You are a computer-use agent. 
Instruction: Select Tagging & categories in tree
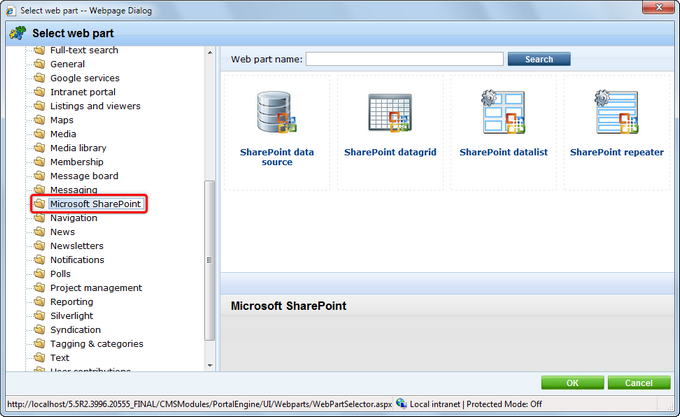click(96, 344)
